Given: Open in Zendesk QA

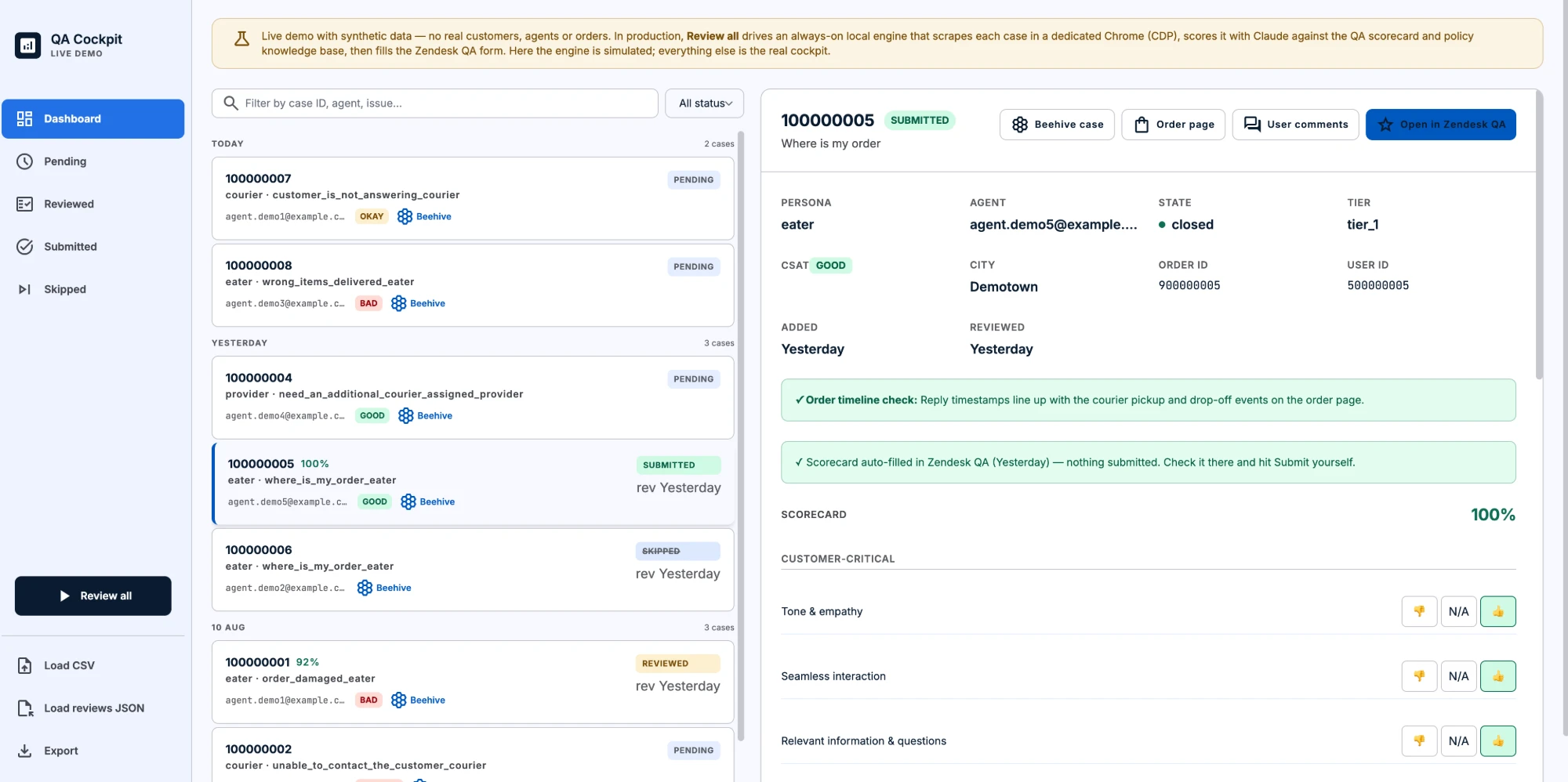Looking at the screenshot, I should tap(1440, 125).
